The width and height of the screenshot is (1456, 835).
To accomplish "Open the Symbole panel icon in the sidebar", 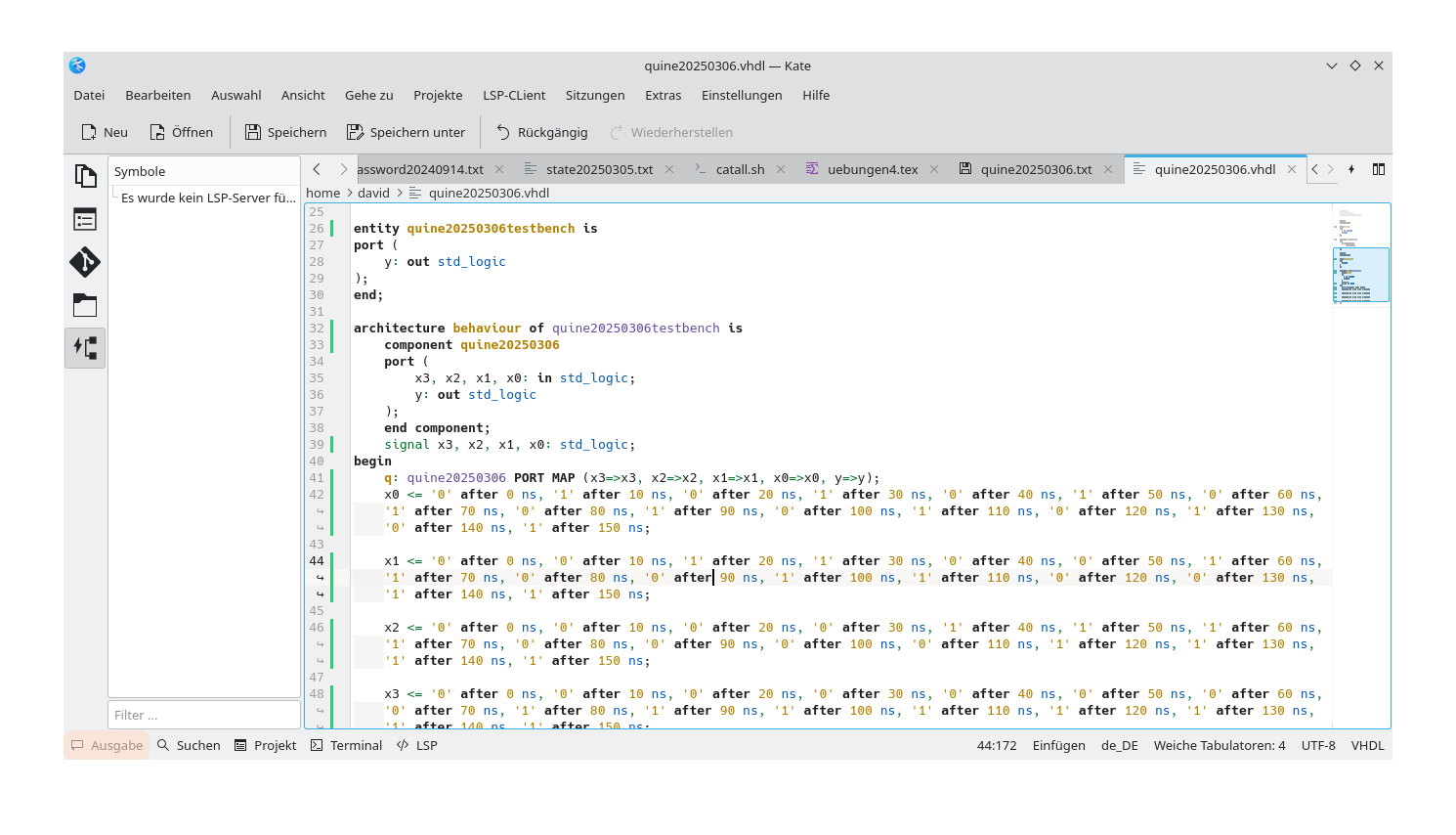I will [x=85, y=219].
